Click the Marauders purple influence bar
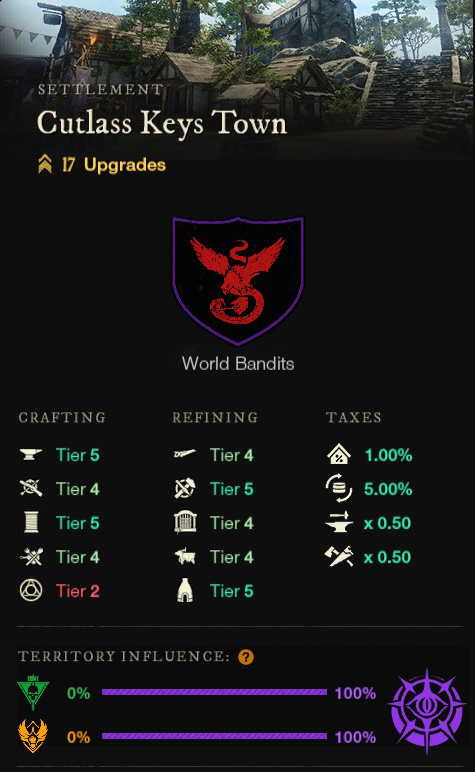Viewport: 475px width, 772px height. [214, 692]
